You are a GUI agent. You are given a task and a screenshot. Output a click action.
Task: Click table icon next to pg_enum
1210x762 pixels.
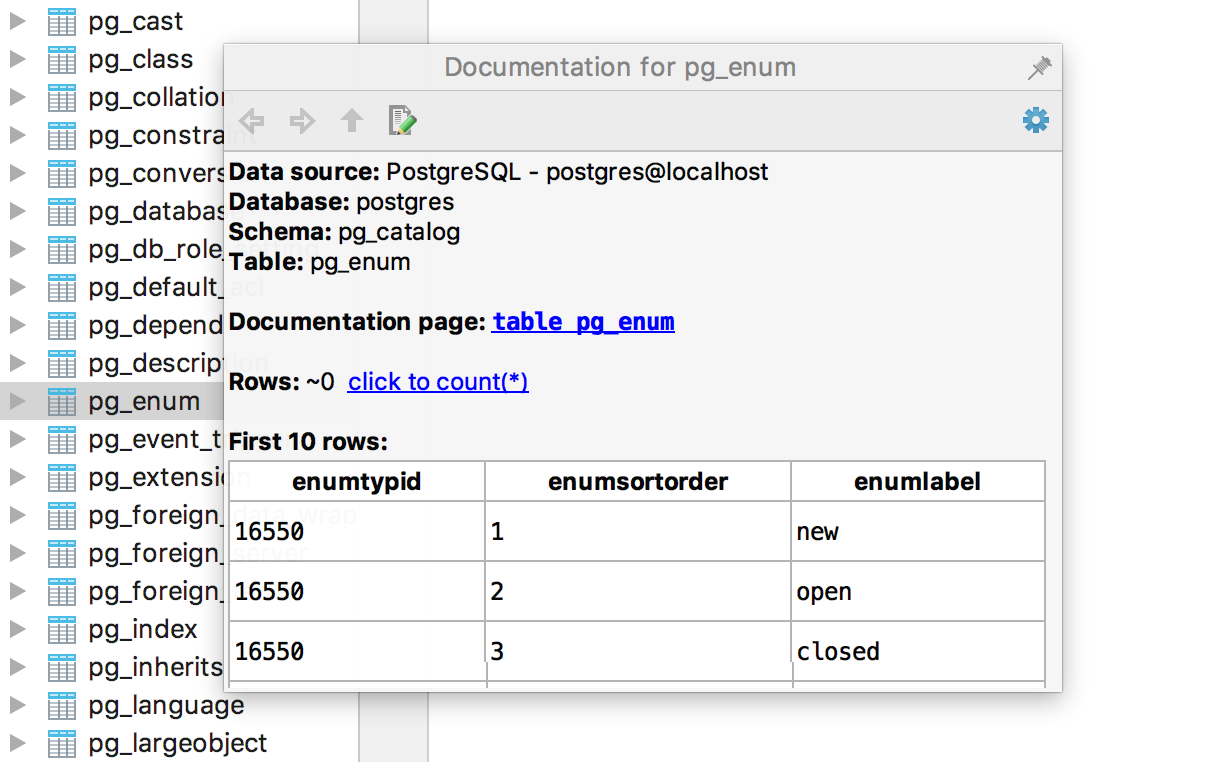point(62,401)
